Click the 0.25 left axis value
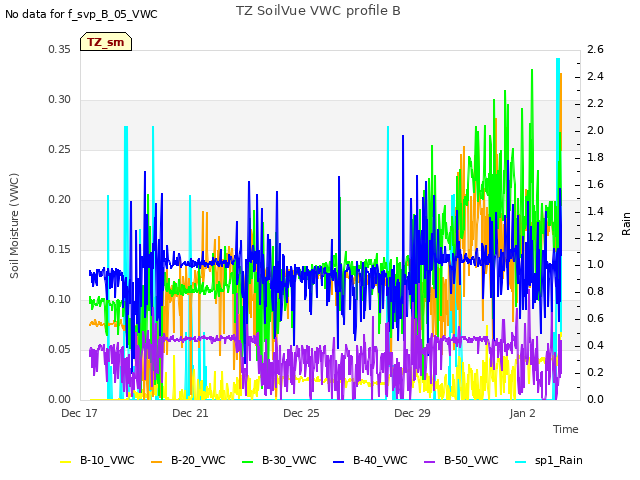The height and width of the screenshot is (480, 640). tap(59, 149)
